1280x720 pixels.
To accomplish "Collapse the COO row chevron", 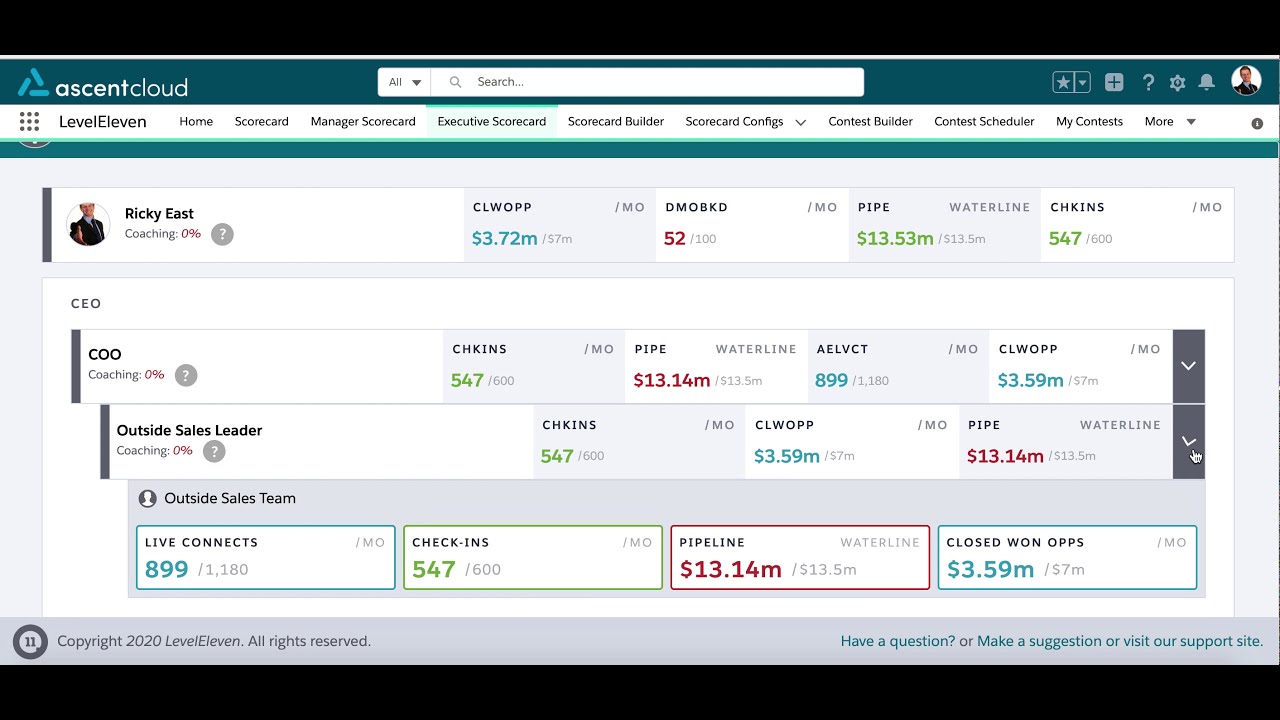I will [1188, 366].
